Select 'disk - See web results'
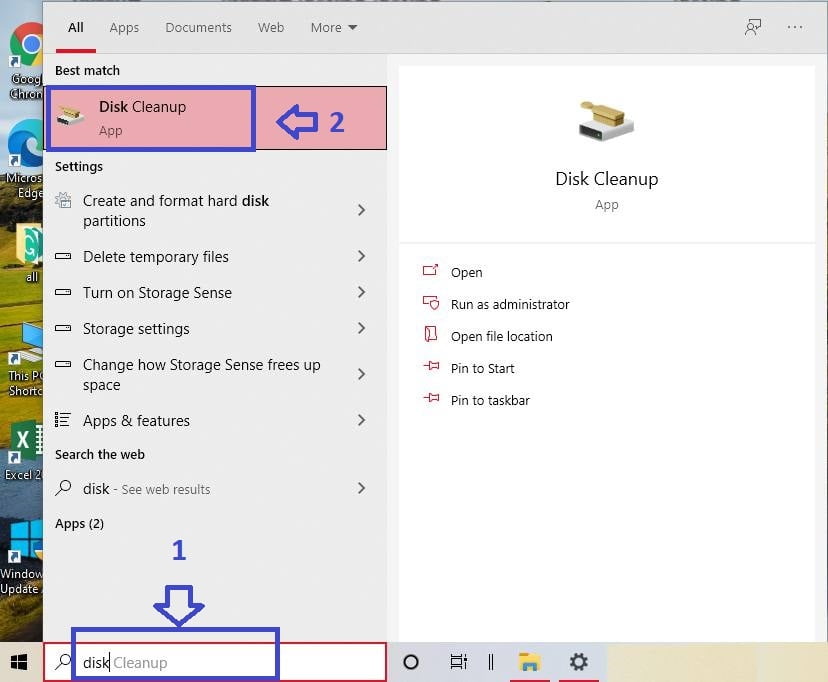 (215, 488)
